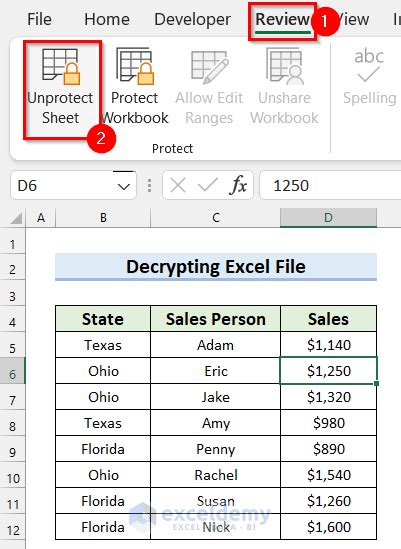Click the $1,600 sales cell
This screenshot has width=401, height=549.
pyautogui.click(x=329, y=527)
